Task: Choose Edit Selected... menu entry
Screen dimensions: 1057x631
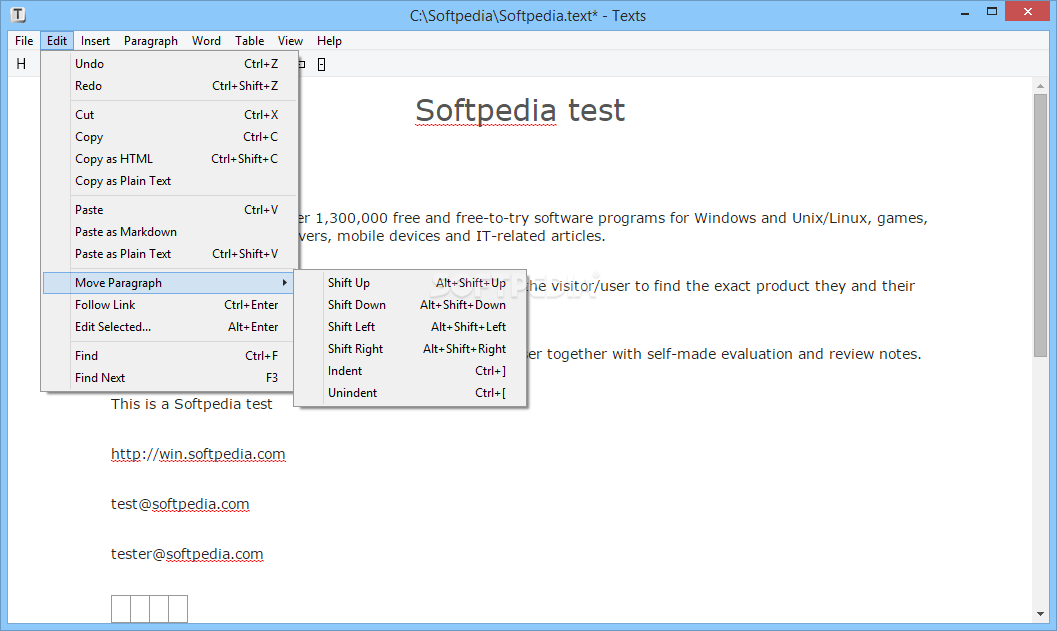Action: [x=169, y=327]
